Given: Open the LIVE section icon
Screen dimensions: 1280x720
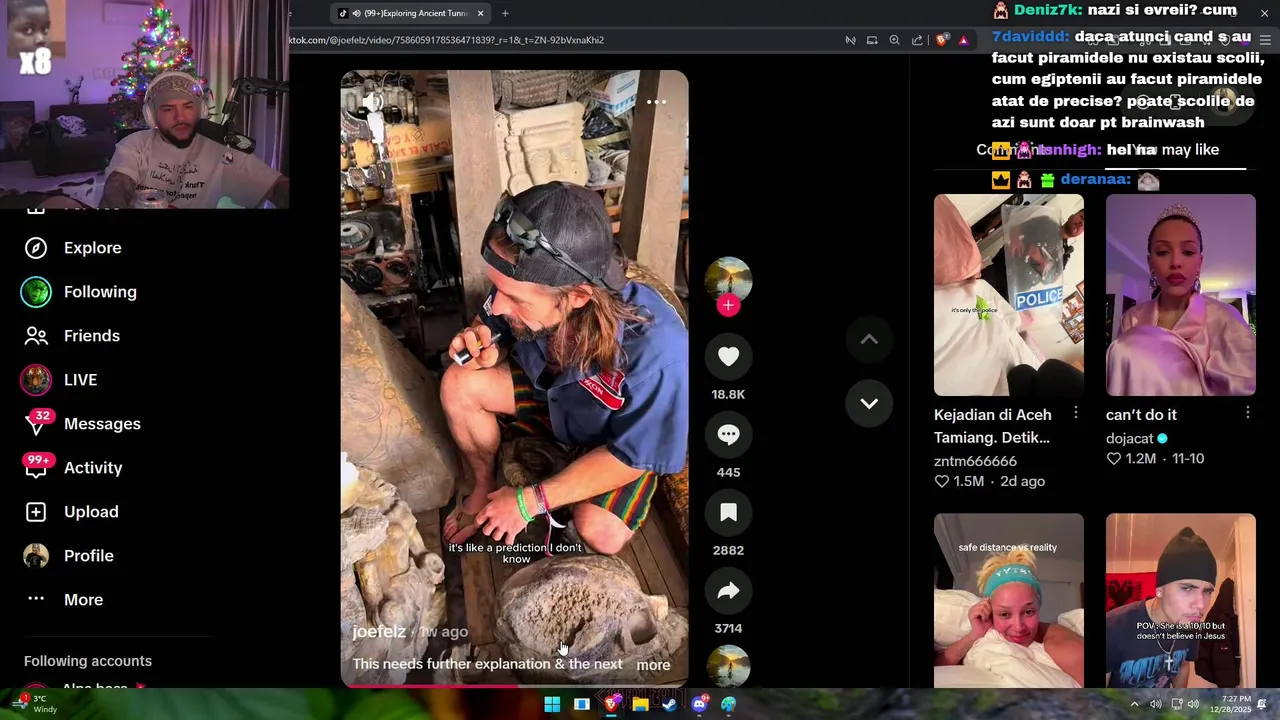Looking at the screenshot, I should (x=36, y=380).
